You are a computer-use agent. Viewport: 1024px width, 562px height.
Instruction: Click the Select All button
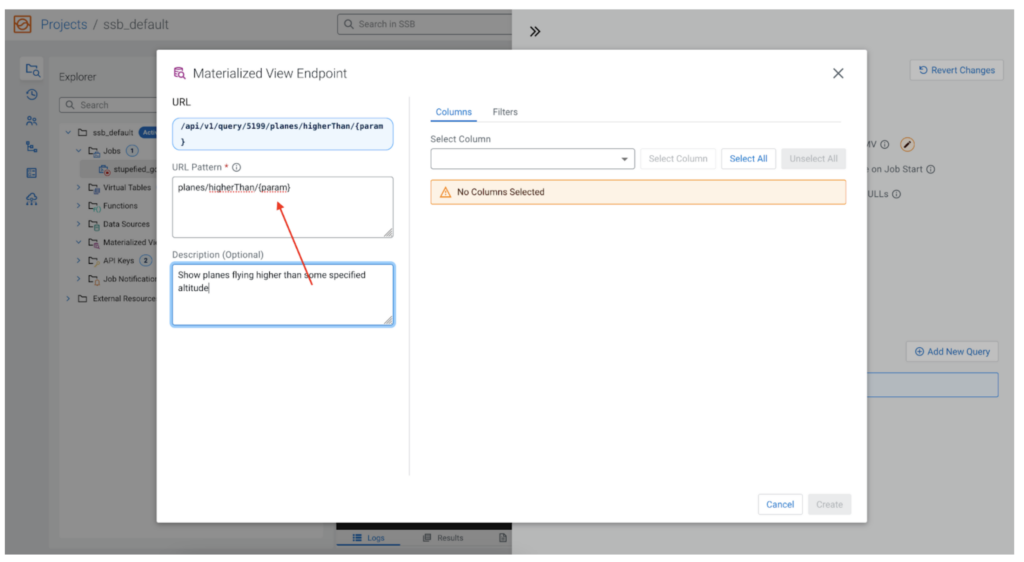[748, 159]
